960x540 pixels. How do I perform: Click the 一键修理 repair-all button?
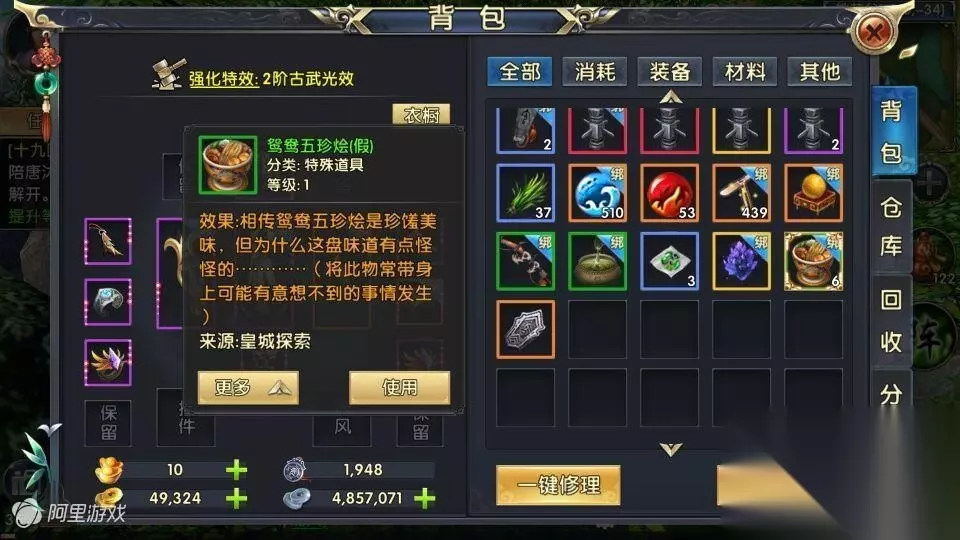[558, 486]
